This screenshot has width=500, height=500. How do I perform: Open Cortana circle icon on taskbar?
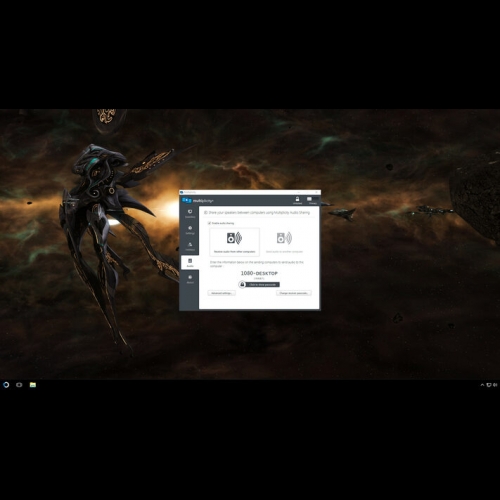tap(6, 385)
